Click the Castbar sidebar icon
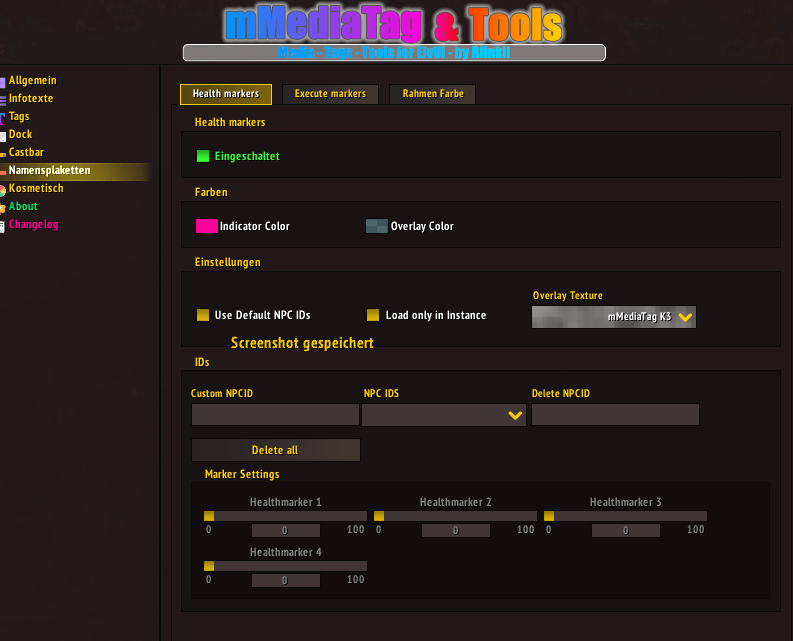This screenshot has height=641, width=793. tap(3, 153)
